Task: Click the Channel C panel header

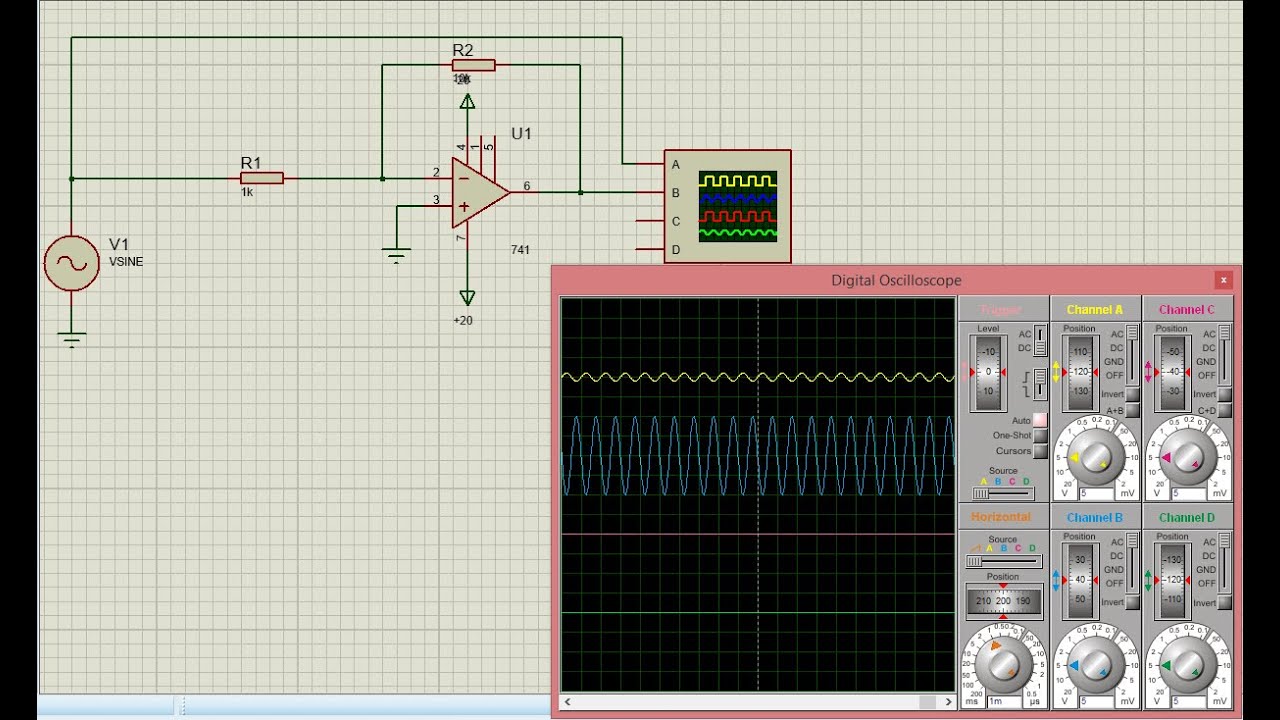Action: click(1187, 309)
